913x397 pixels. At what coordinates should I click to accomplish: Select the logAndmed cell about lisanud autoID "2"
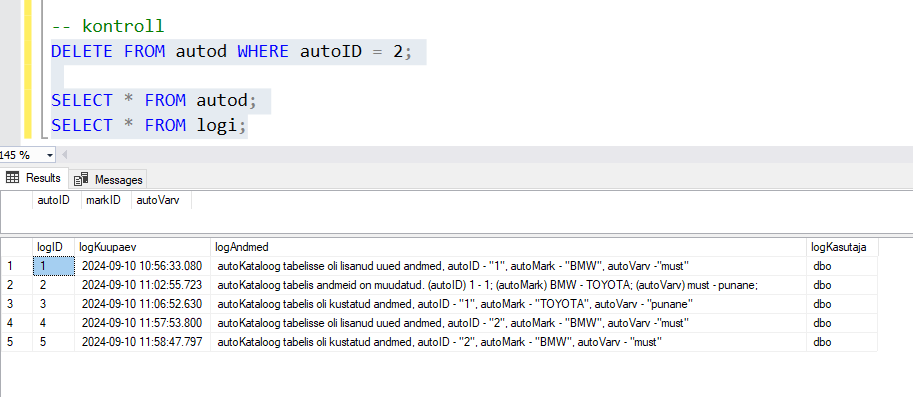click(508, 323)
